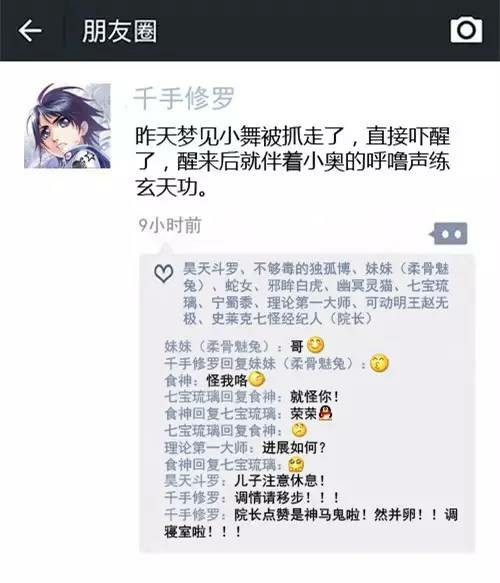
Task: Open 千手修罗's avatar picture
Action: 67,126
